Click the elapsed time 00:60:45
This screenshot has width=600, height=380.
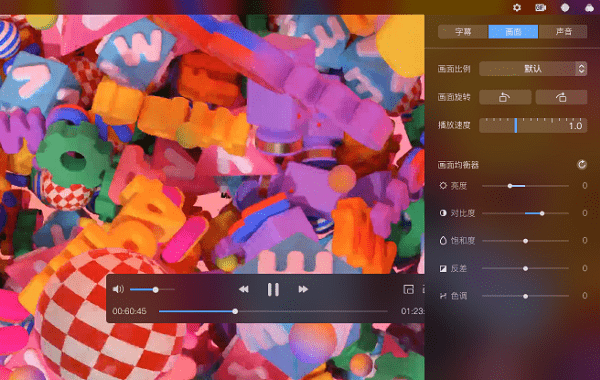tap(129, 311)
